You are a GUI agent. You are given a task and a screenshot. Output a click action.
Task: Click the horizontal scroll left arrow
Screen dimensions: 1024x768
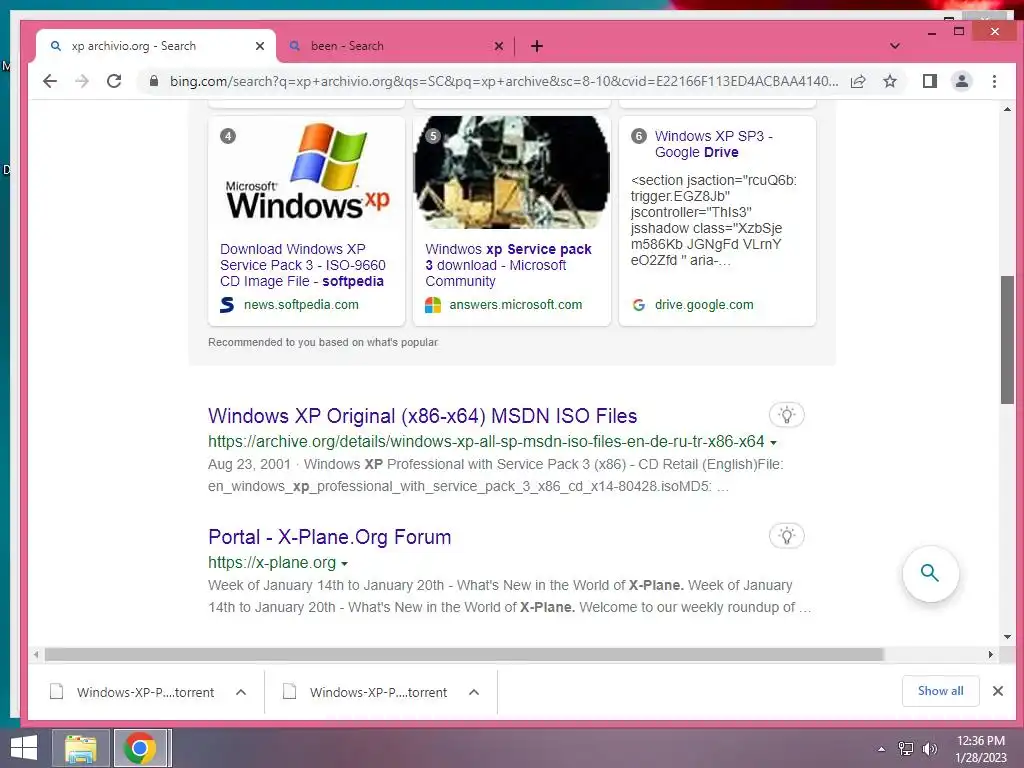(36, 654)
